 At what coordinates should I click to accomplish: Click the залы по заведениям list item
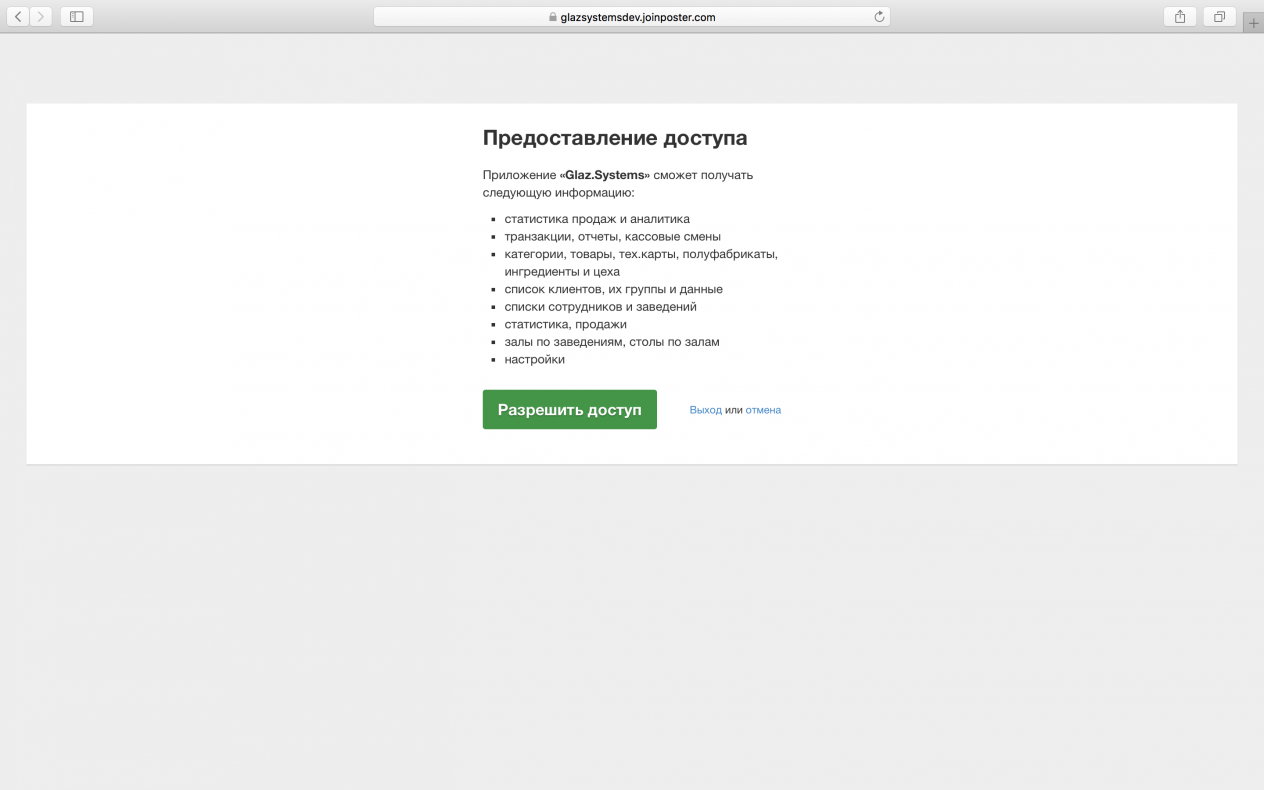(611, 342)
